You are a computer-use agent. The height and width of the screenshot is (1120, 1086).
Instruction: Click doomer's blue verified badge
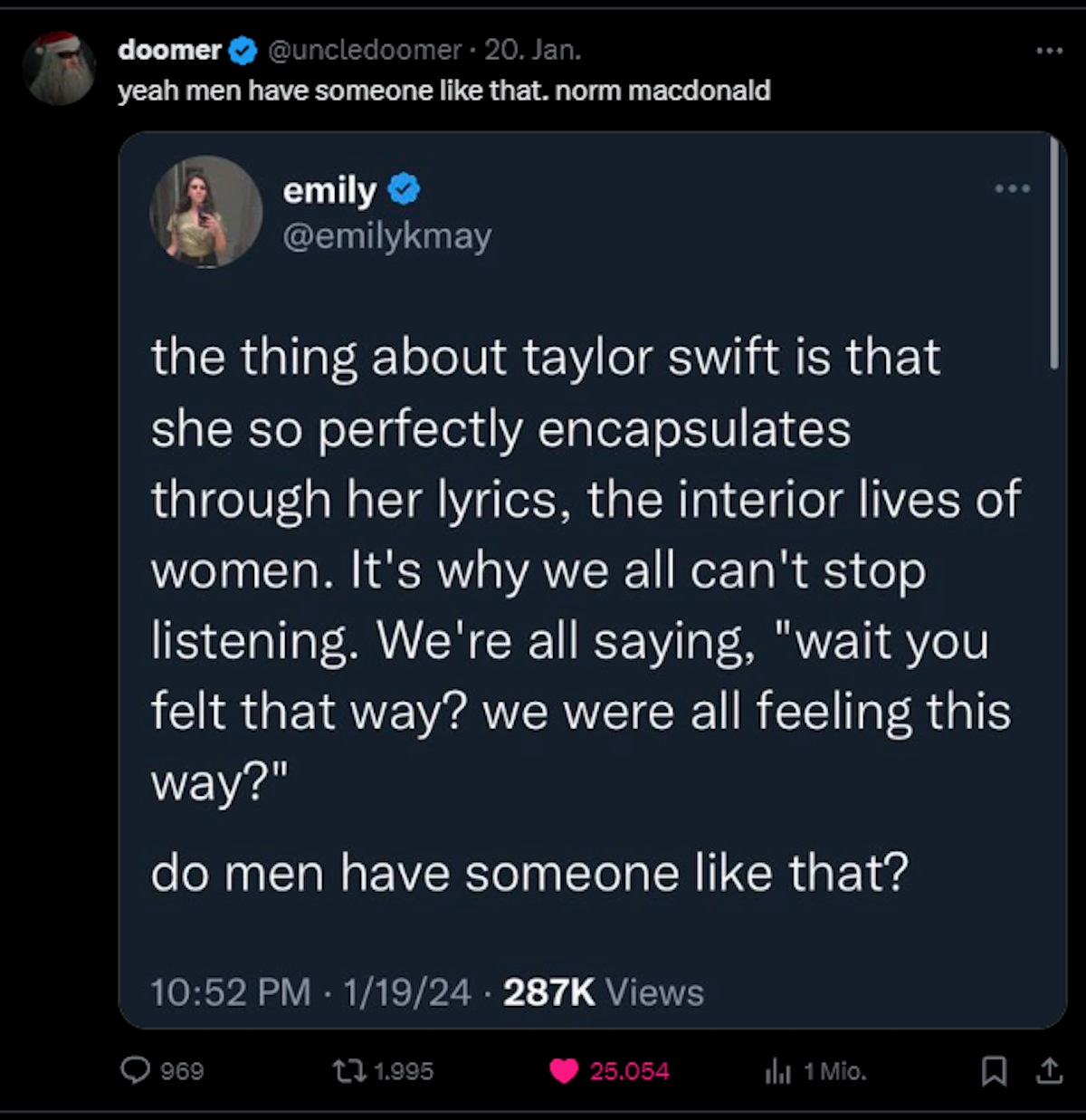243,51
